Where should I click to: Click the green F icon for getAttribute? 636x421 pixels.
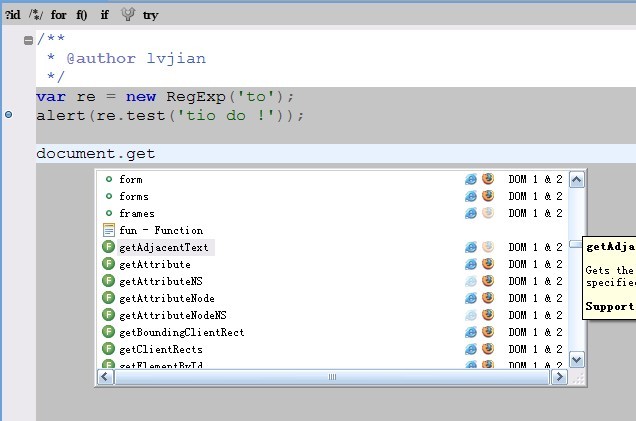tap(108, 264)
